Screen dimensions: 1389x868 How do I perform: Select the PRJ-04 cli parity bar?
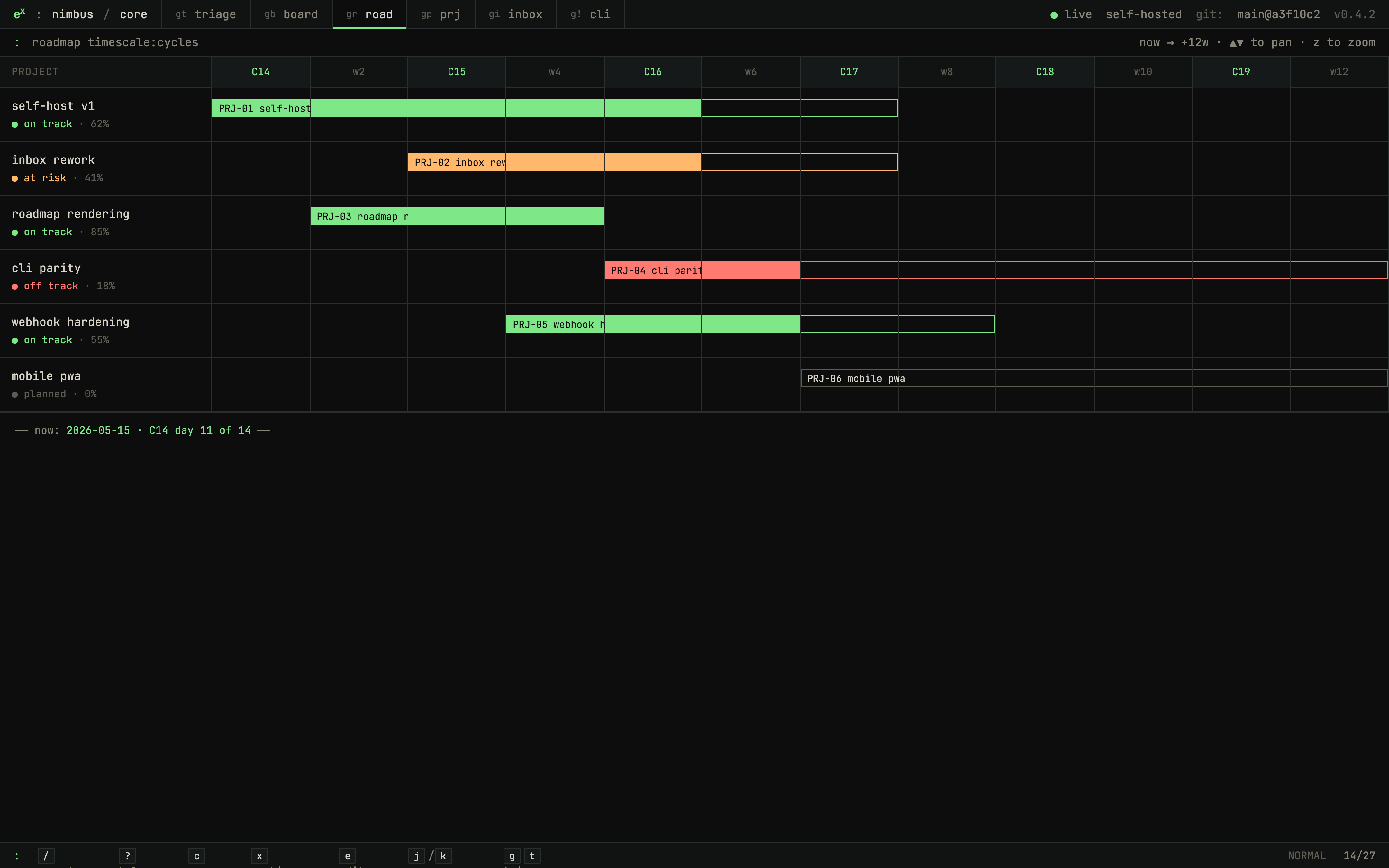click(x=996, y=270)
